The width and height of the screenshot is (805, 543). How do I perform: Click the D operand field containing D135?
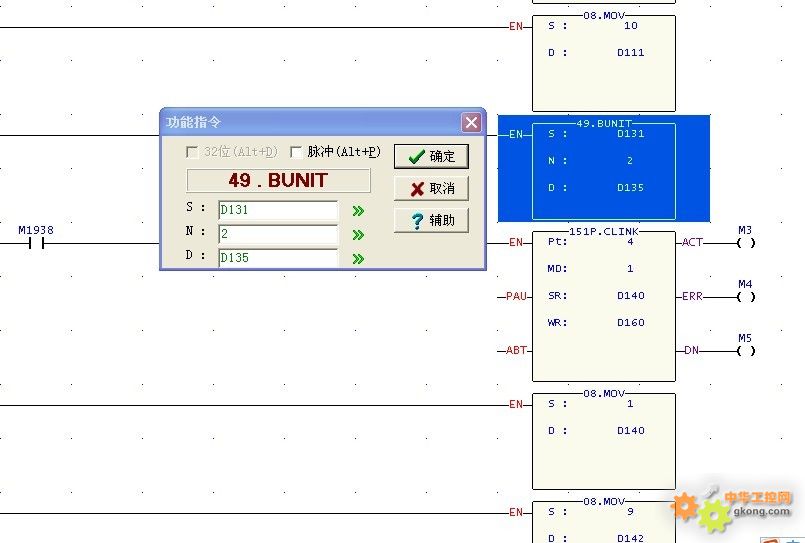tap(278, 258)
